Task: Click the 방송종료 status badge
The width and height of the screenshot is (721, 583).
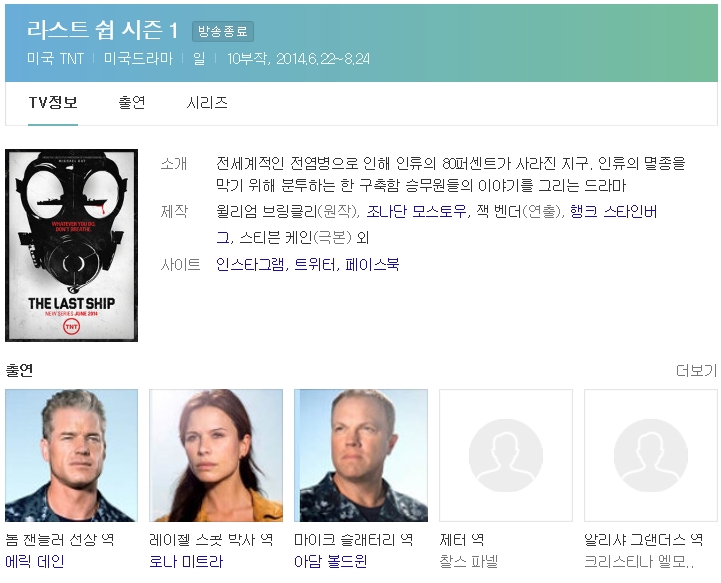Action: coord(223,31)
